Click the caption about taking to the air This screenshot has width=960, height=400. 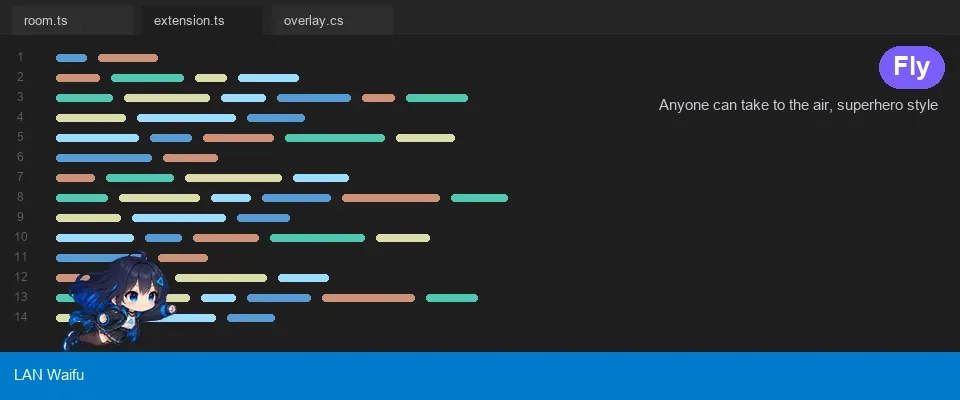[798, 105]
